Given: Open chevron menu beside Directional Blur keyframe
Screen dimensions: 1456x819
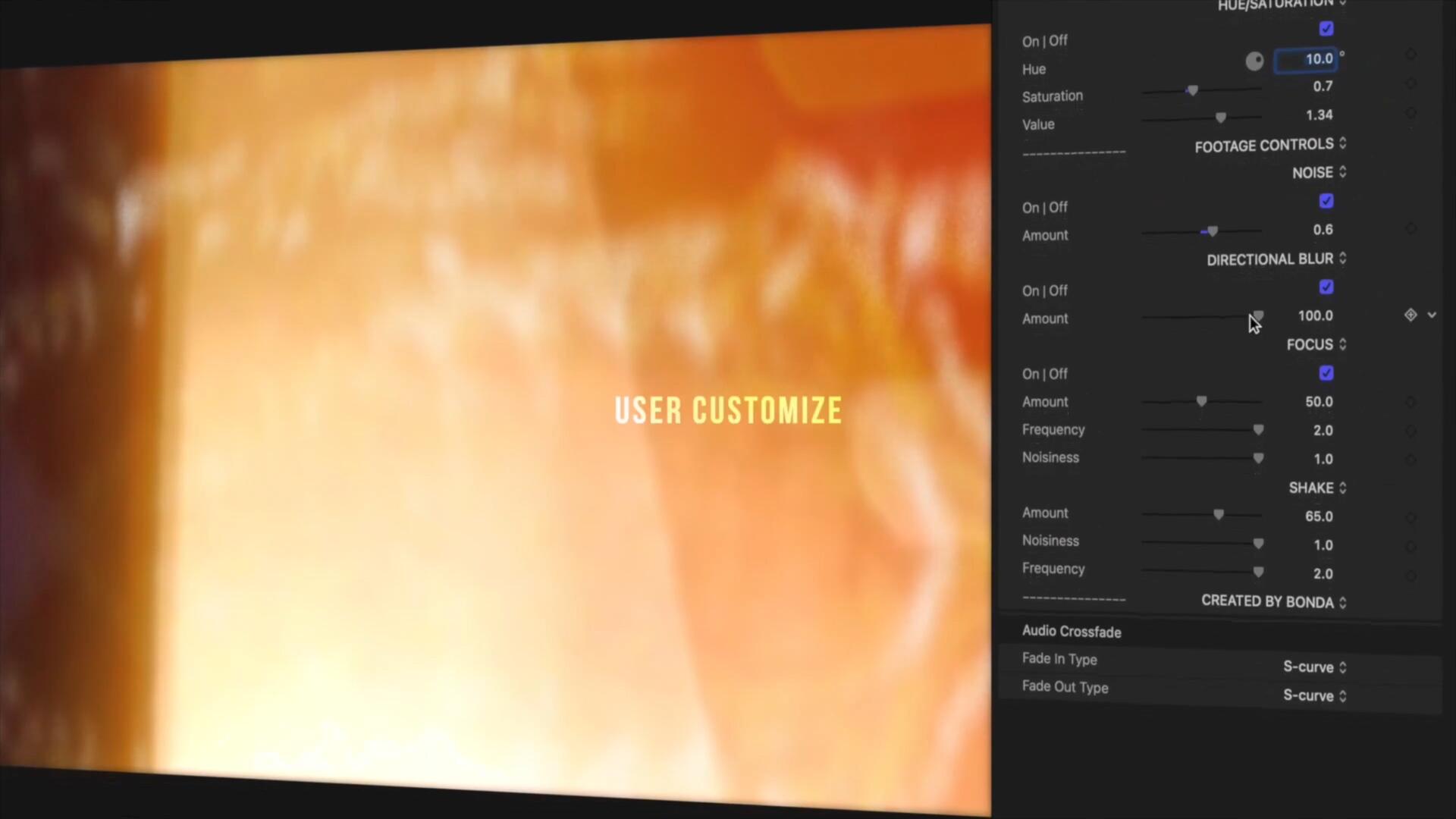Looking at the screenshot, I should (x=1432, y=315).
